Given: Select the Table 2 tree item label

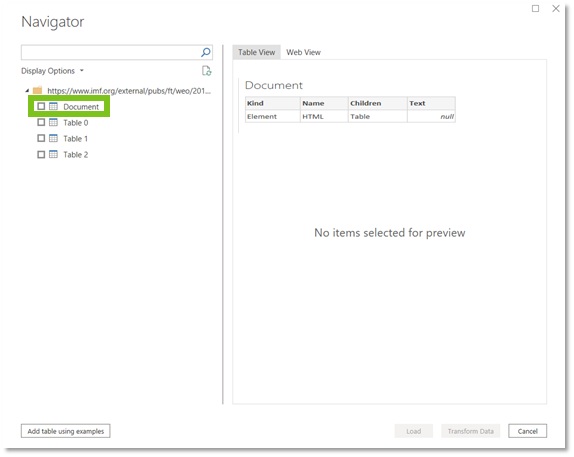Looking at the screenshot, I should click(x=75, y=155).
